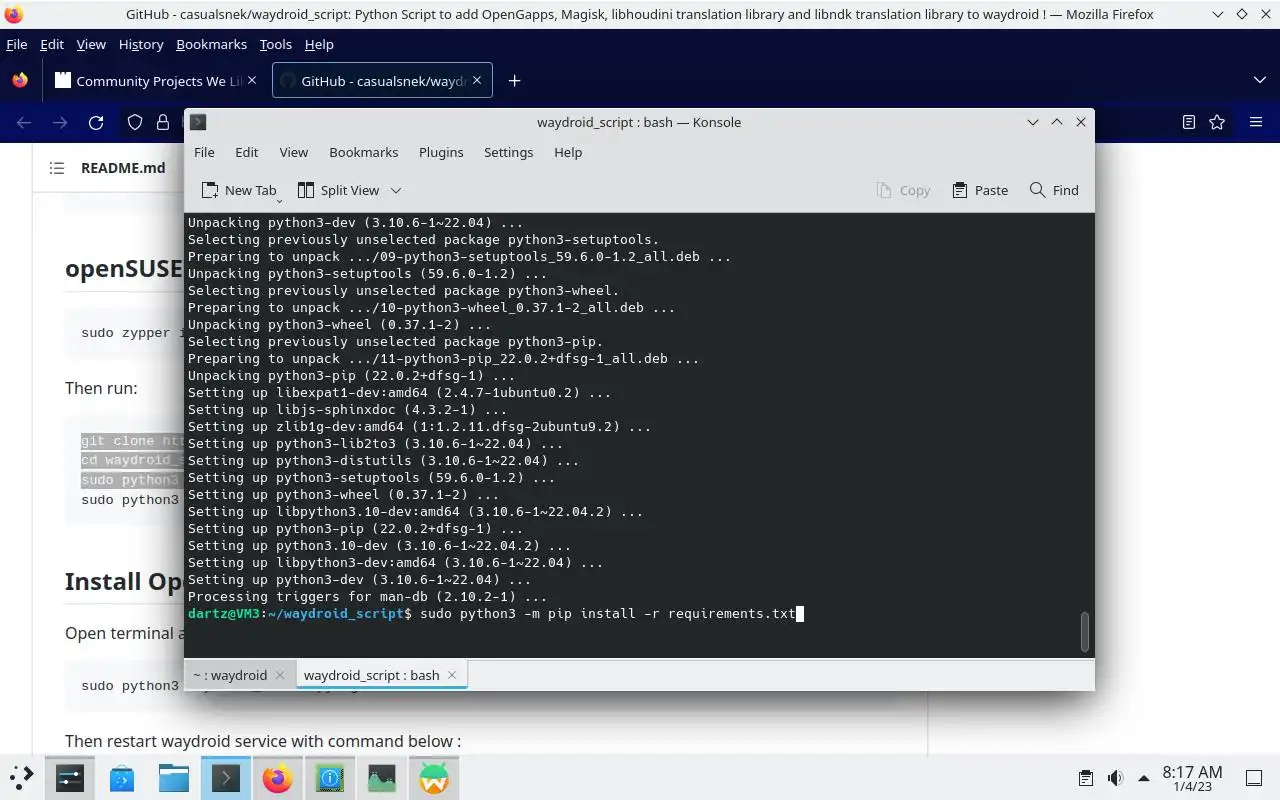The width and height of the screenshot is (1280, 800).
Task: Open Konsole Bookmarks menu
Action: pyautogui.click(x=363, y=152)
